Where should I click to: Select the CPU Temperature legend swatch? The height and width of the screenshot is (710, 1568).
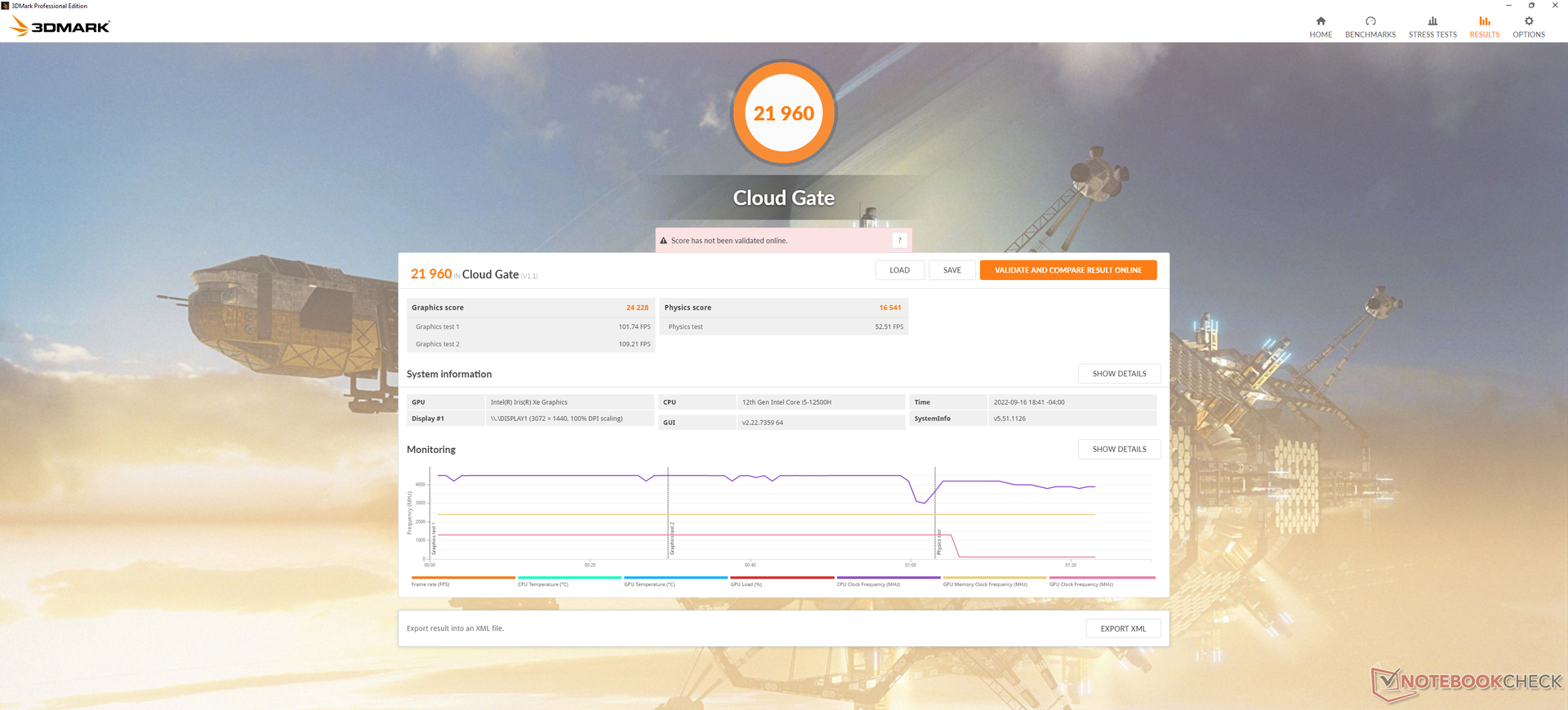569,578
